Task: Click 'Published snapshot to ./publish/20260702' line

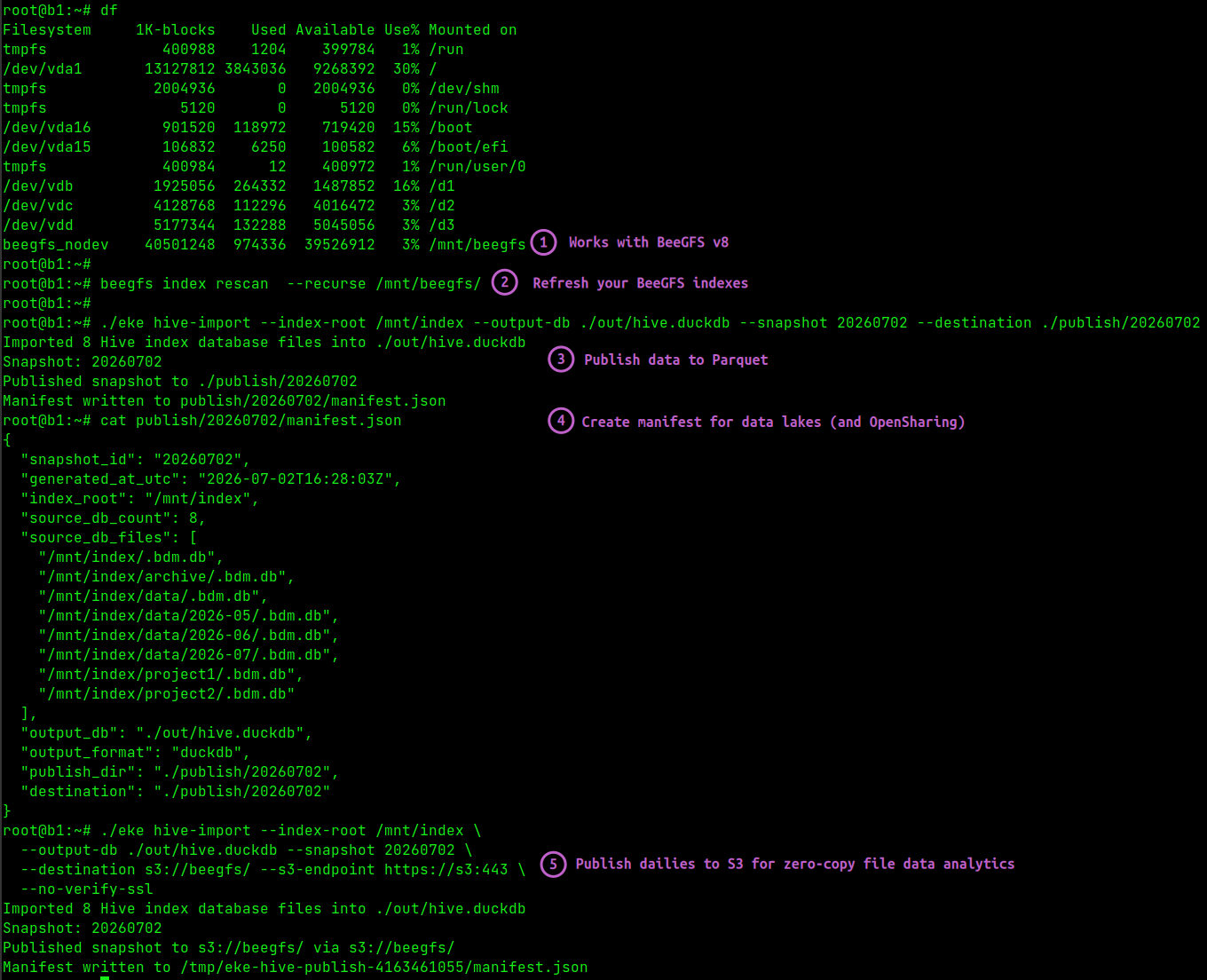Action: (x=180, y=382)
